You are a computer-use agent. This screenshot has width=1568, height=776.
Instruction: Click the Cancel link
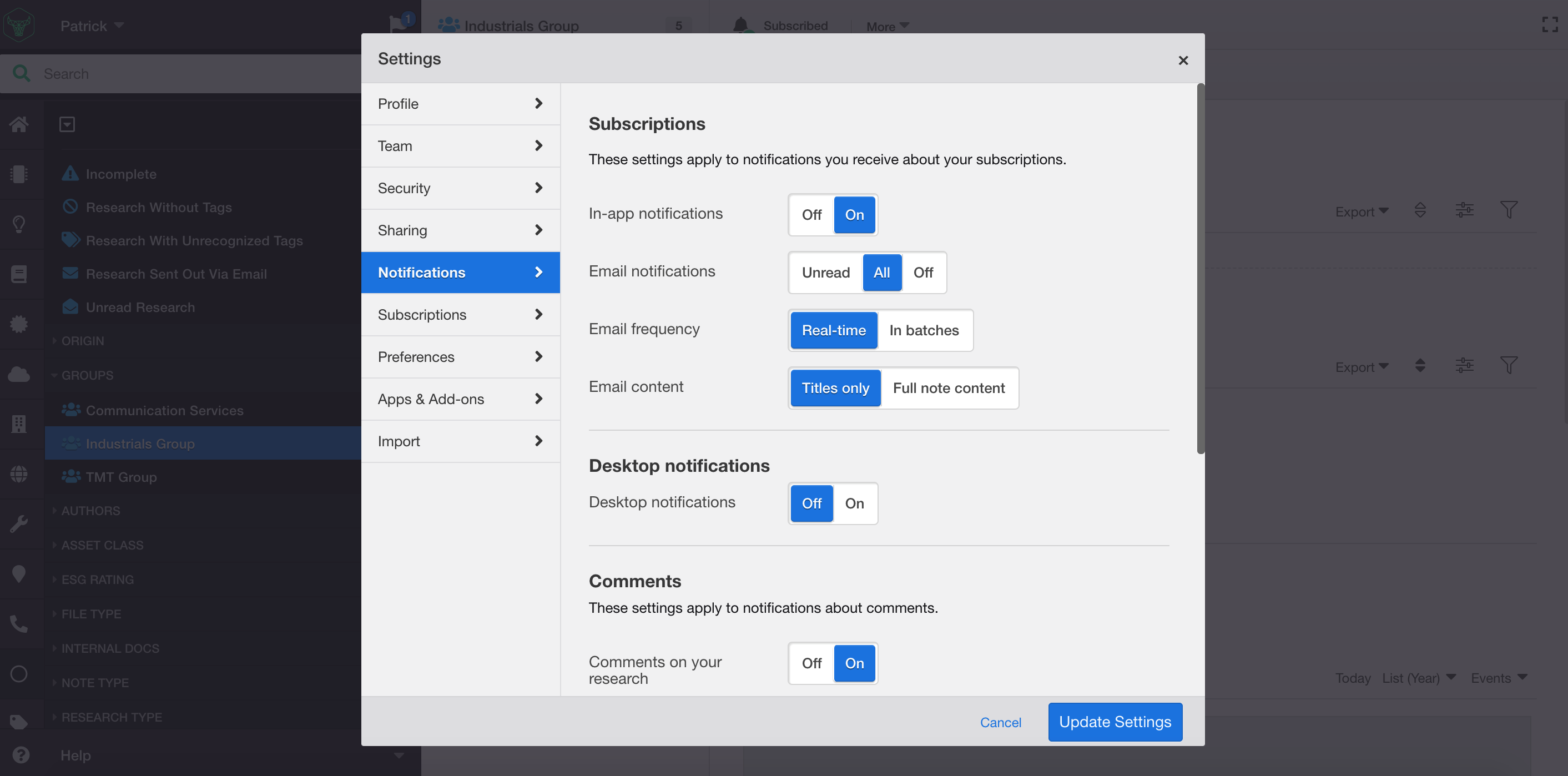pyautogui.click(x=1000, y=723)
